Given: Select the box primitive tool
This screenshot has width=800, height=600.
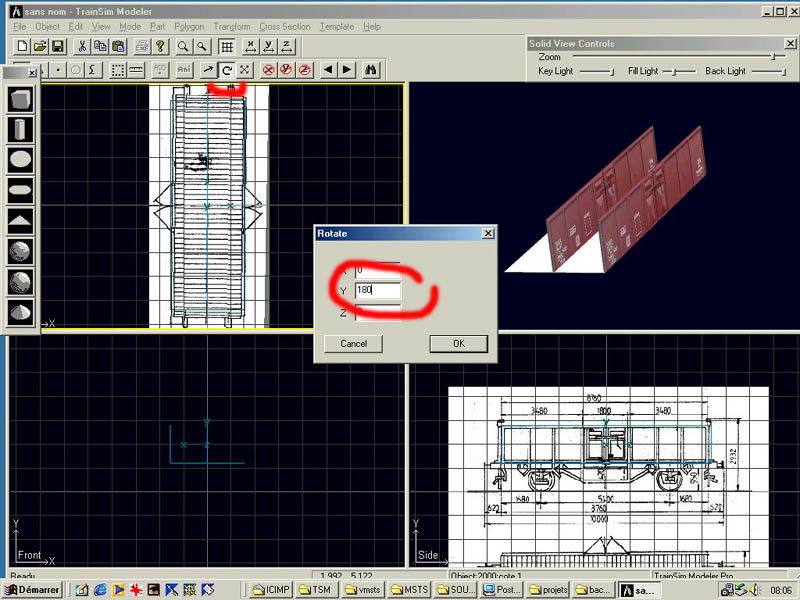Looking at the screenshot, I should tap(21, 99).
